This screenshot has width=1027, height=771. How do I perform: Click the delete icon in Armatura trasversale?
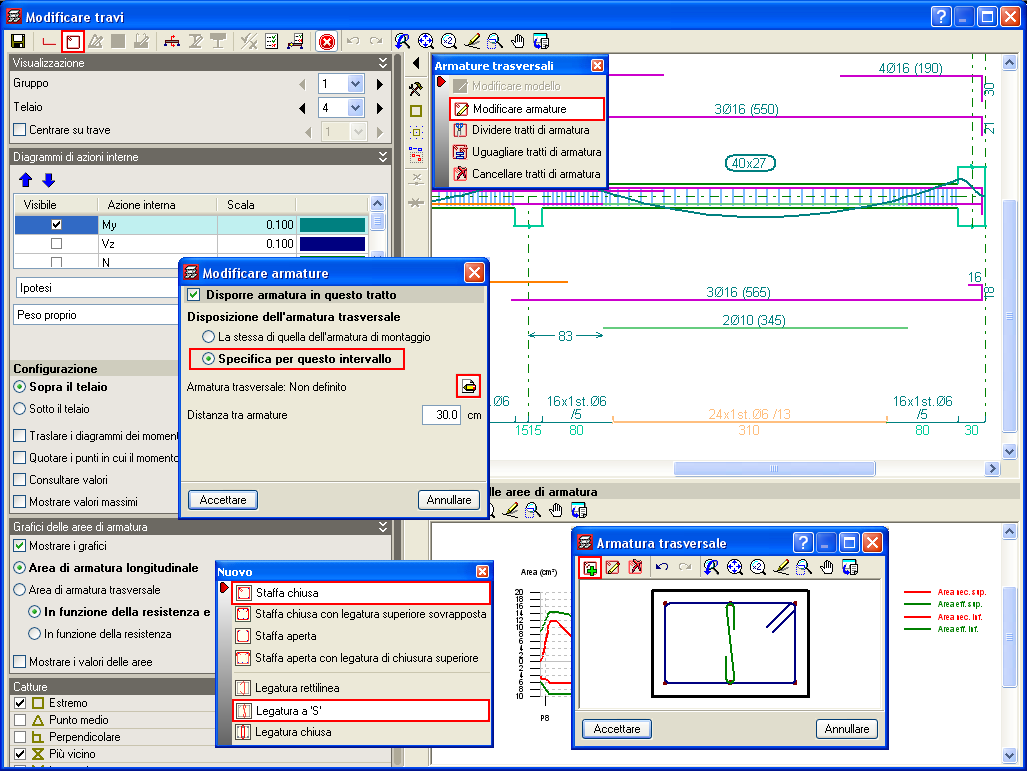coord(635,567)
